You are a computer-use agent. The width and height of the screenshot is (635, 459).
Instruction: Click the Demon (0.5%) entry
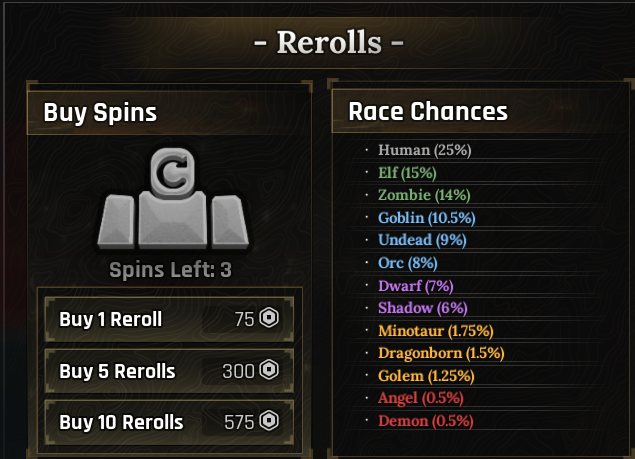pos(426,421)
